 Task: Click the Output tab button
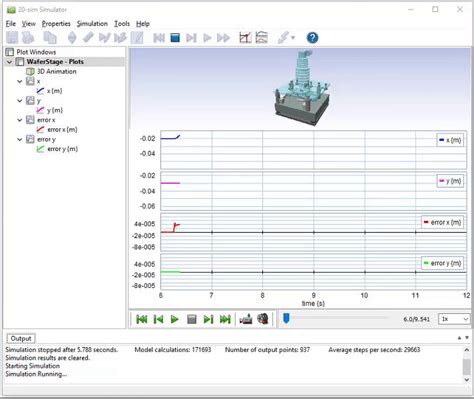pos(21,338)
